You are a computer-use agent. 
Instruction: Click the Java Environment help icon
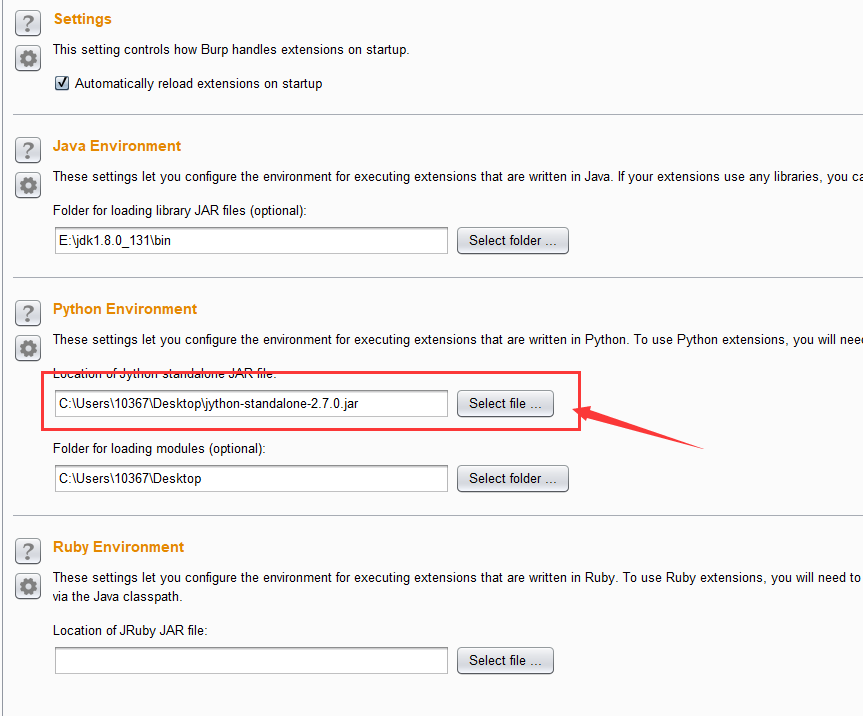tap(28, 151)
